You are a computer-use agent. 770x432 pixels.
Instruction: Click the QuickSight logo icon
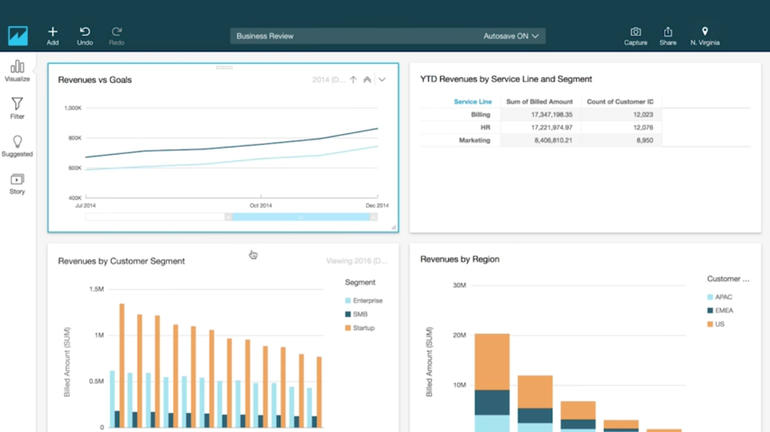[18, 36]
